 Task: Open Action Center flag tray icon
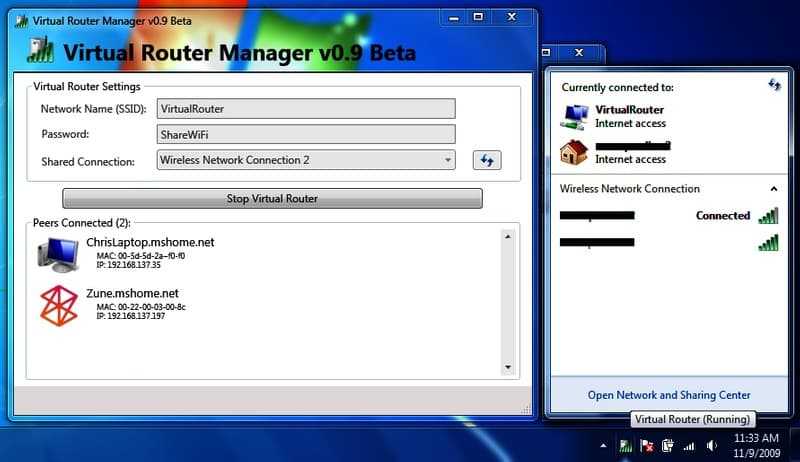646,446
